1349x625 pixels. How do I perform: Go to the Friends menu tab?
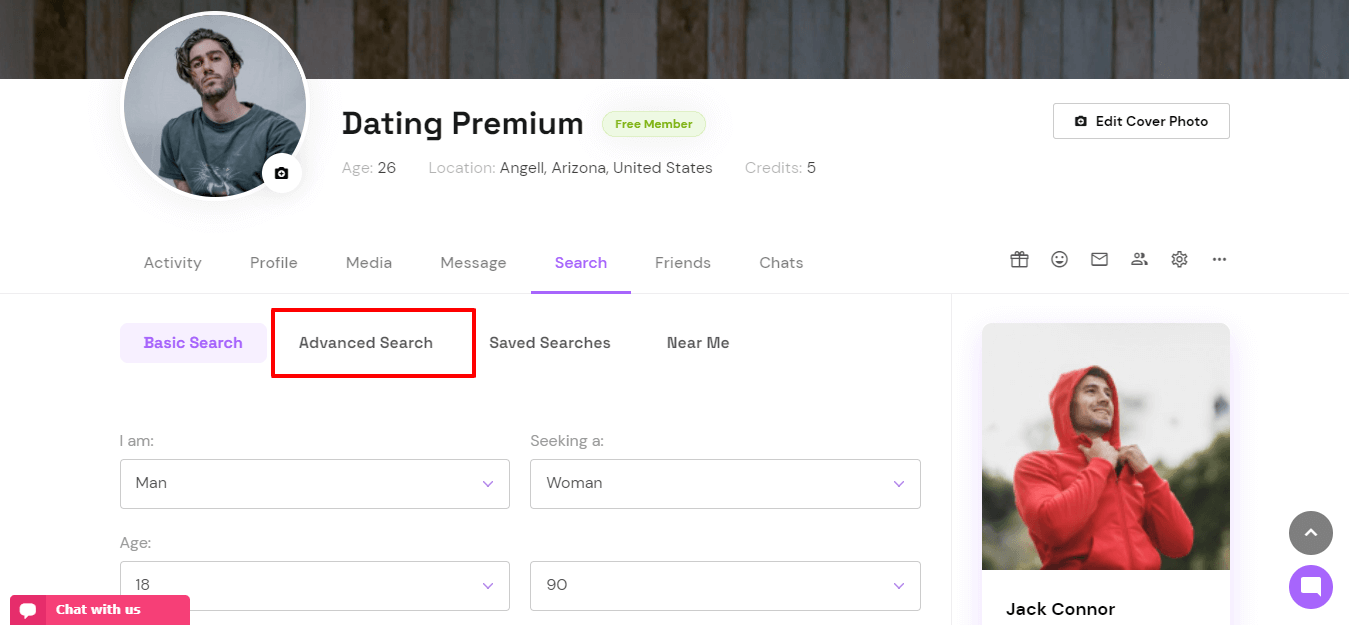[683, 263]
